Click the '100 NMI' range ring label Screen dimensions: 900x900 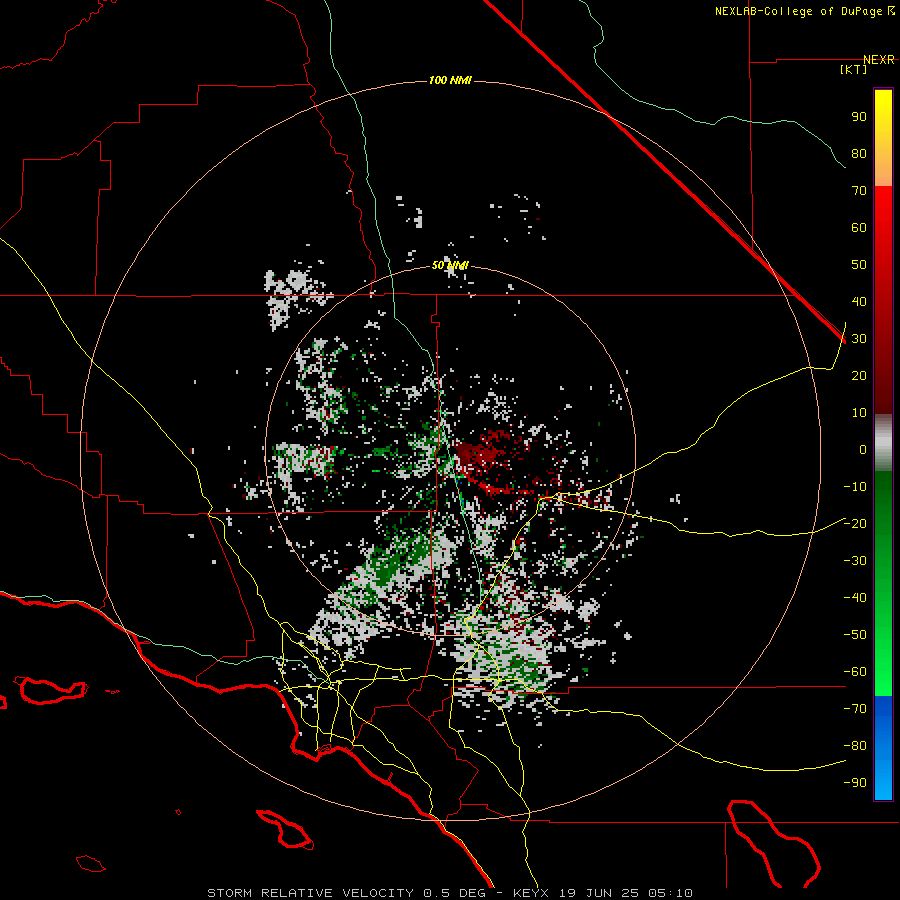coord(450,80)
